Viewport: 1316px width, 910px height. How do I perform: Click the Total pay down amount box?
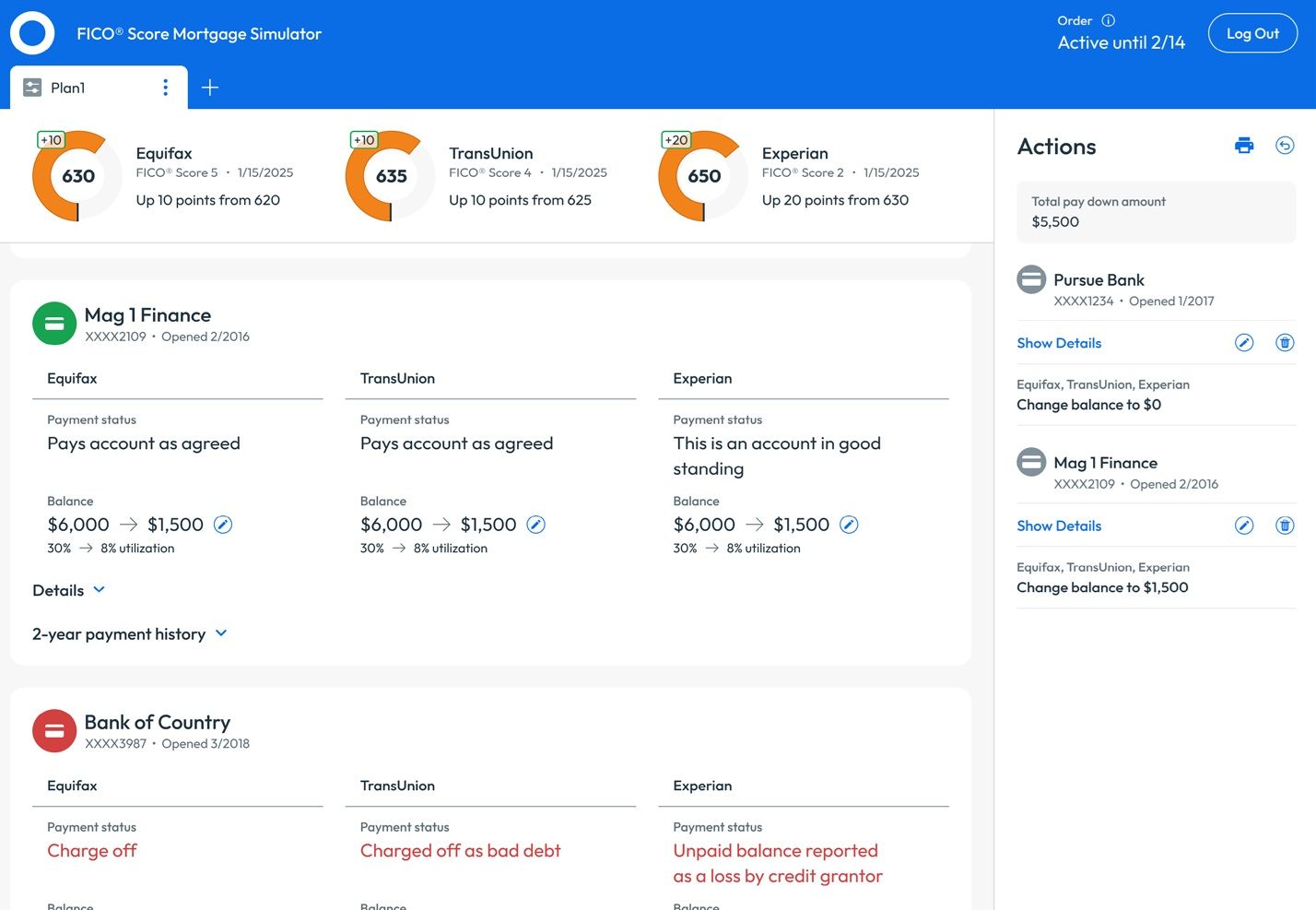click(1156, 212)
